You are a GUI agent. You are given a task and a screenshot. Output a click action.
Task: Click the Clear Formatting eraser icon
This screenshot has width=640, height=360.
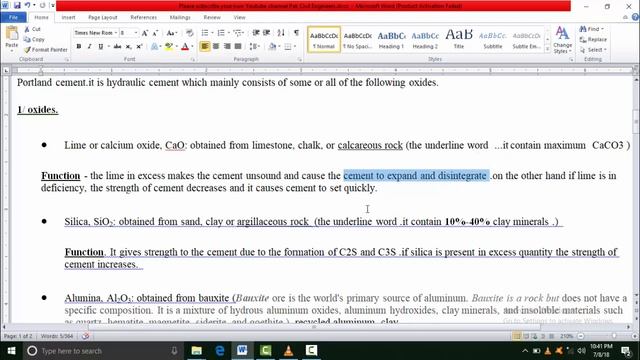point(190,33)
